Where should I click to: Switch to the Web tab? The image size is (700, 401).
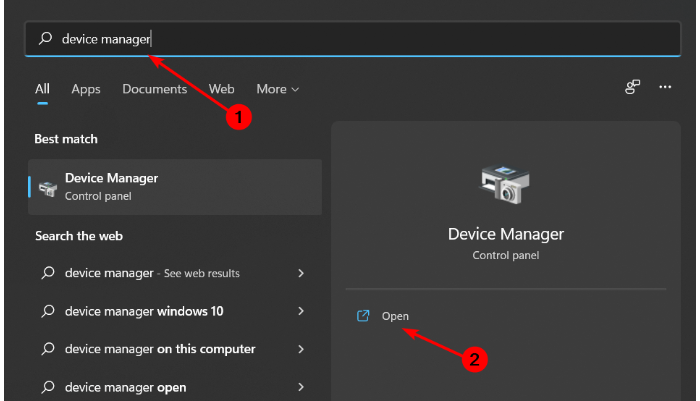click(x=221, y=89)
